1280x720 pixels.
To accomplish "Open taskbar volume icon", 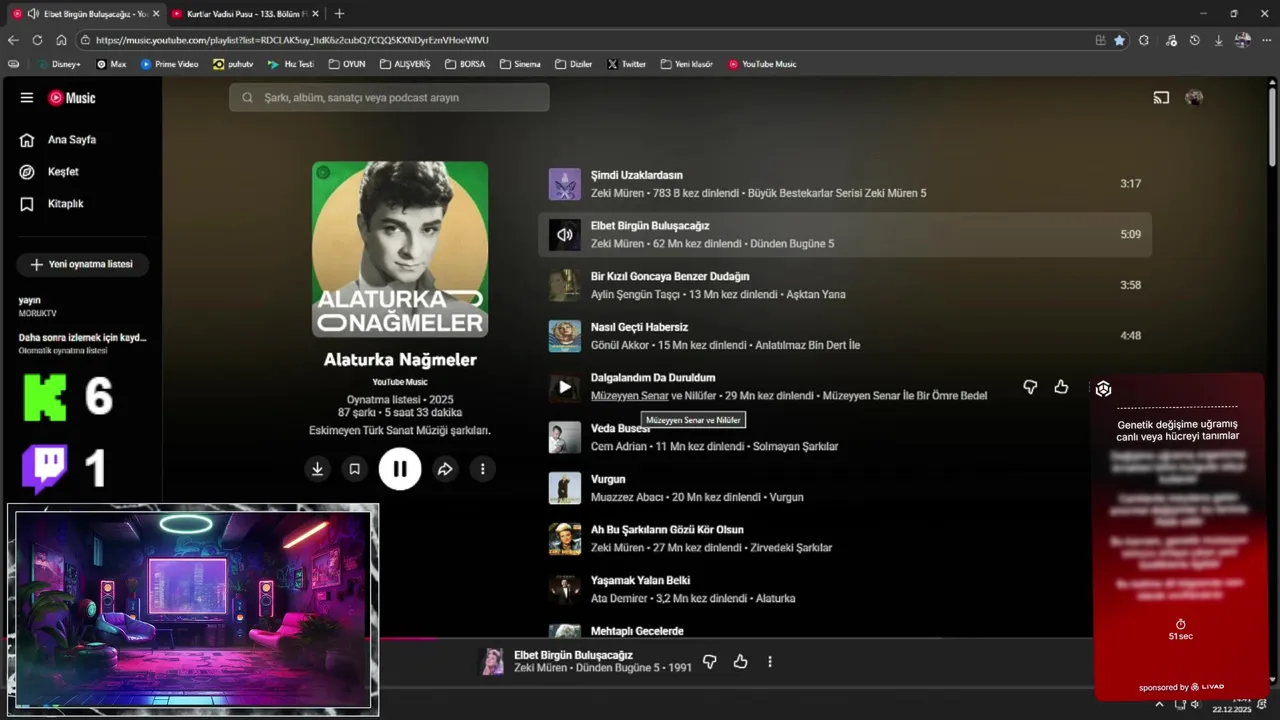I will [1194, 704].
